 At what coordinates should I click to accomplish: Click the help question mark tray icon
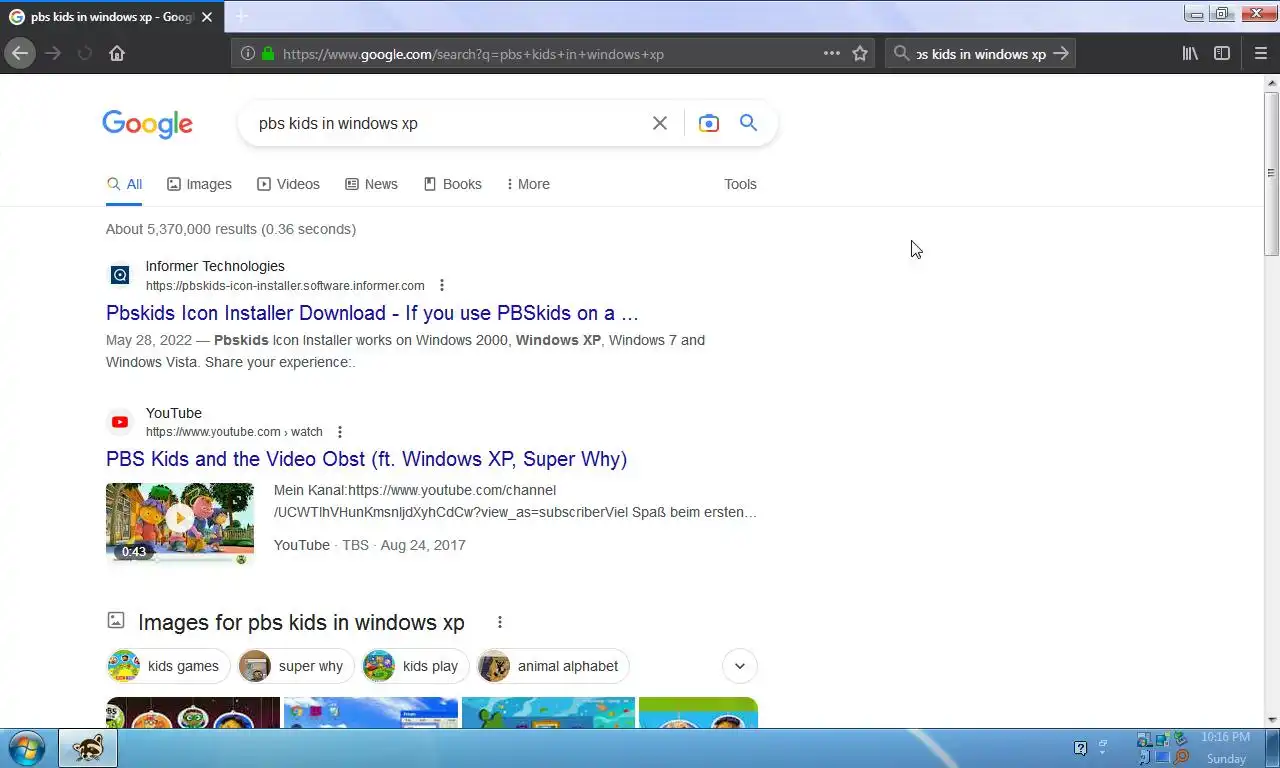1080,748
